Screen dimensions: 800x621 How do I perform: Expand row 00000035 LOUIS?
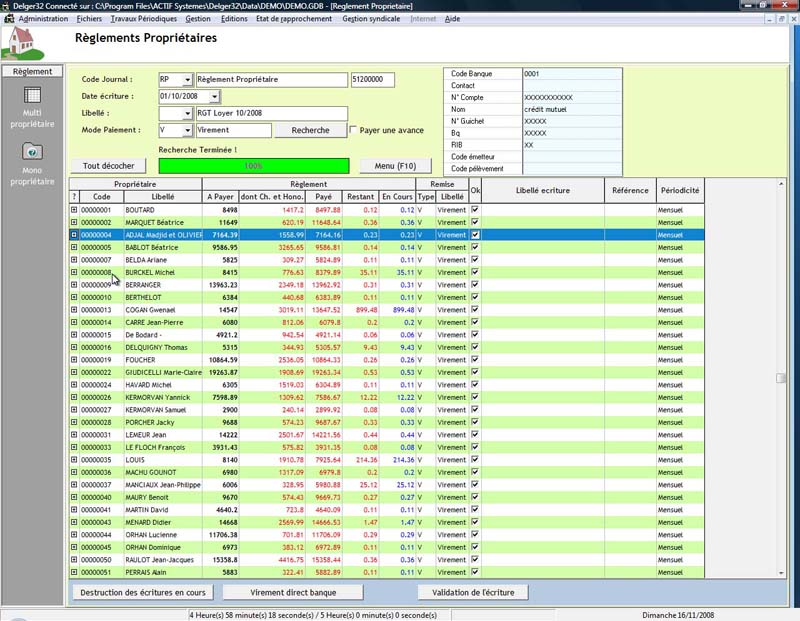coord(74,460)
